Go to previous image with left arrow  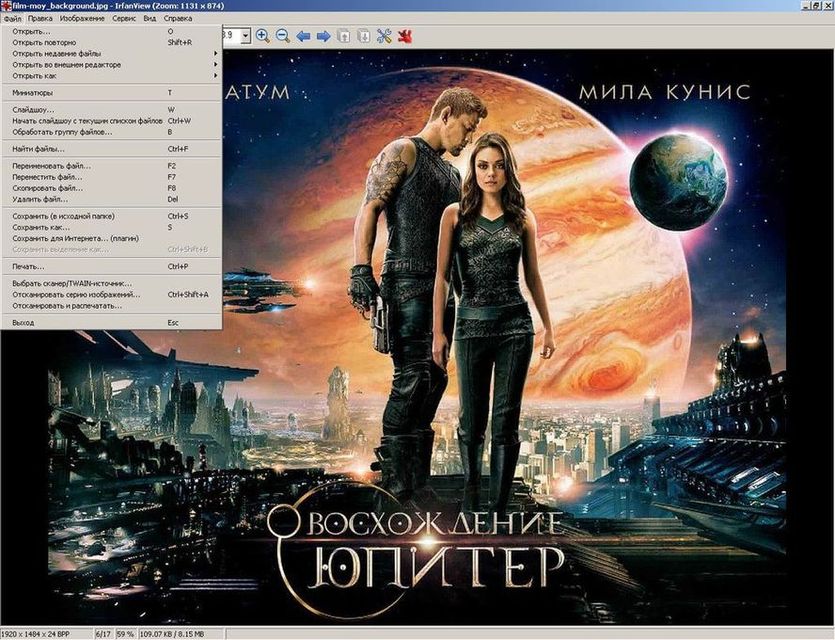pos(303,36)
